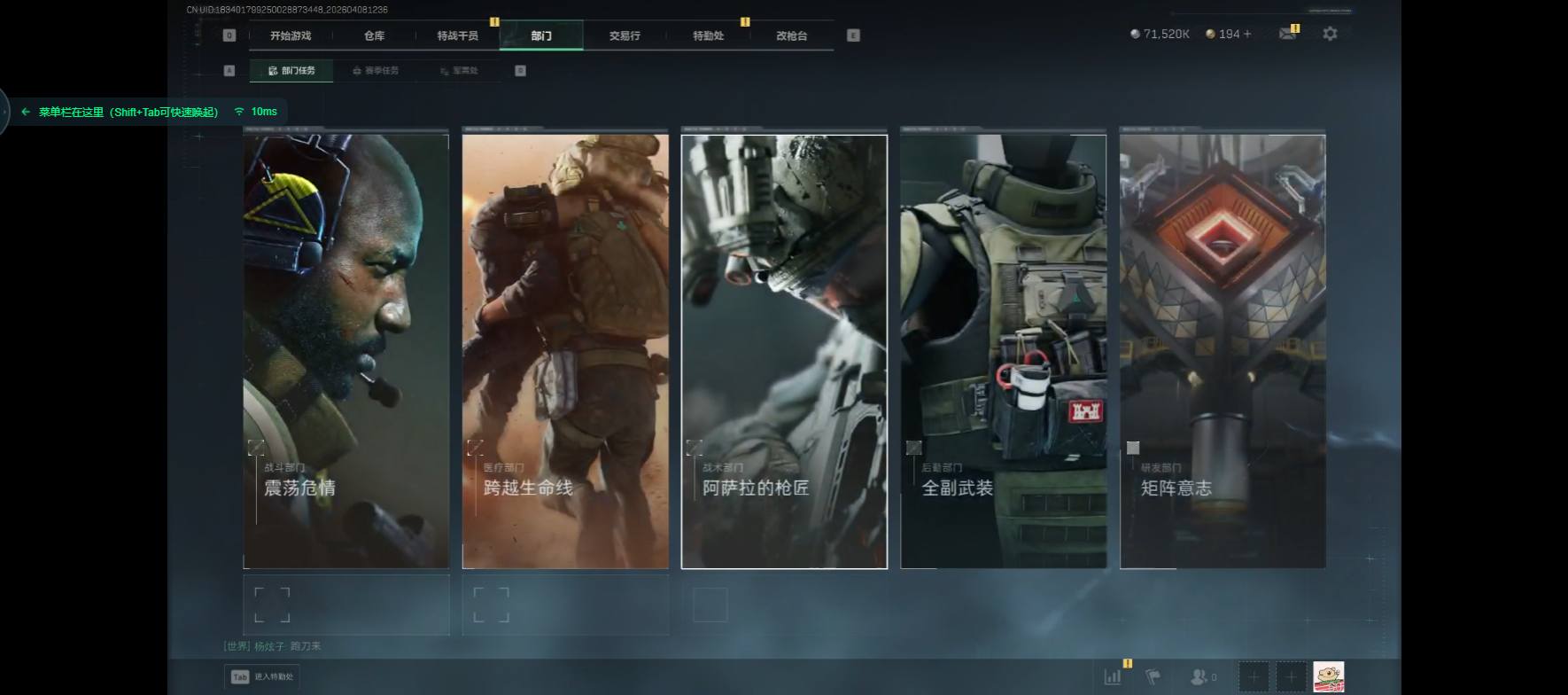Switch to the 开始游戏 tab
Image resolution: width=1568 pixels, height=695 pixels.
tap(291, 35)
